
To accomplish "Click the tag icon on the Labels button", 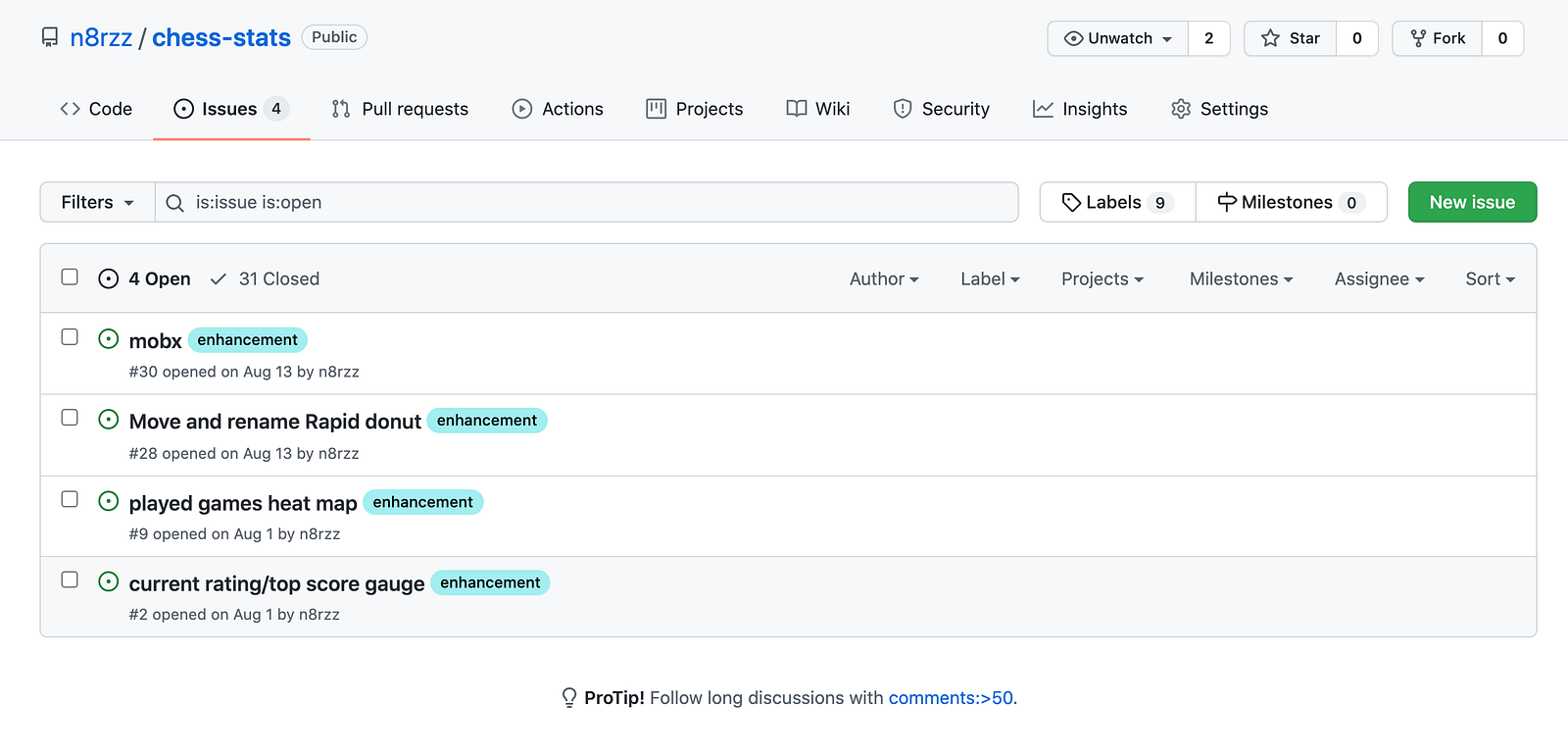I will 1071,202.
